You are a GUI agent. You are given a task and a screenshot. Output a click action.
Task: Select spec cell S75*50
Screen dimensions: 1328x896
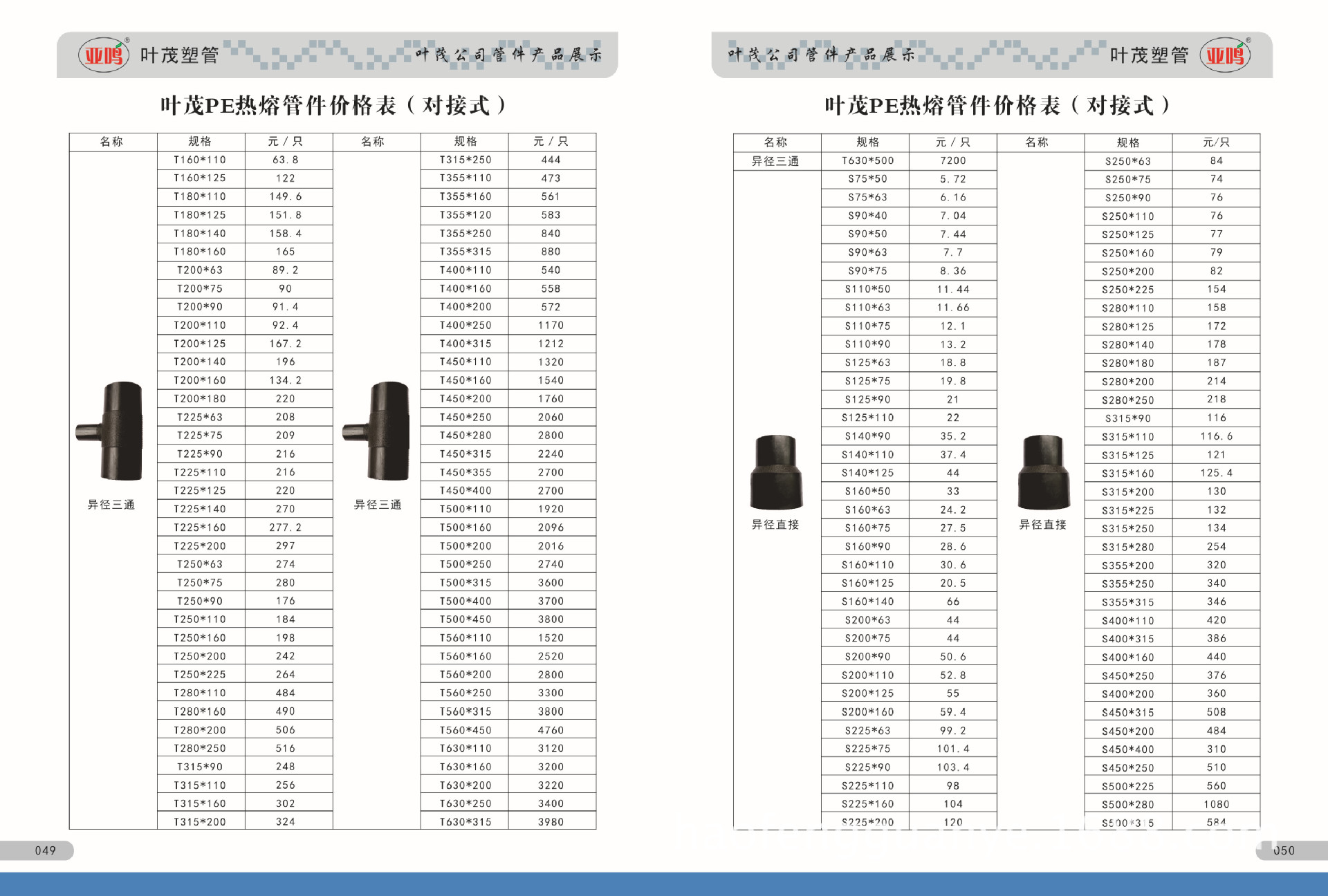[x=865, y=179]
